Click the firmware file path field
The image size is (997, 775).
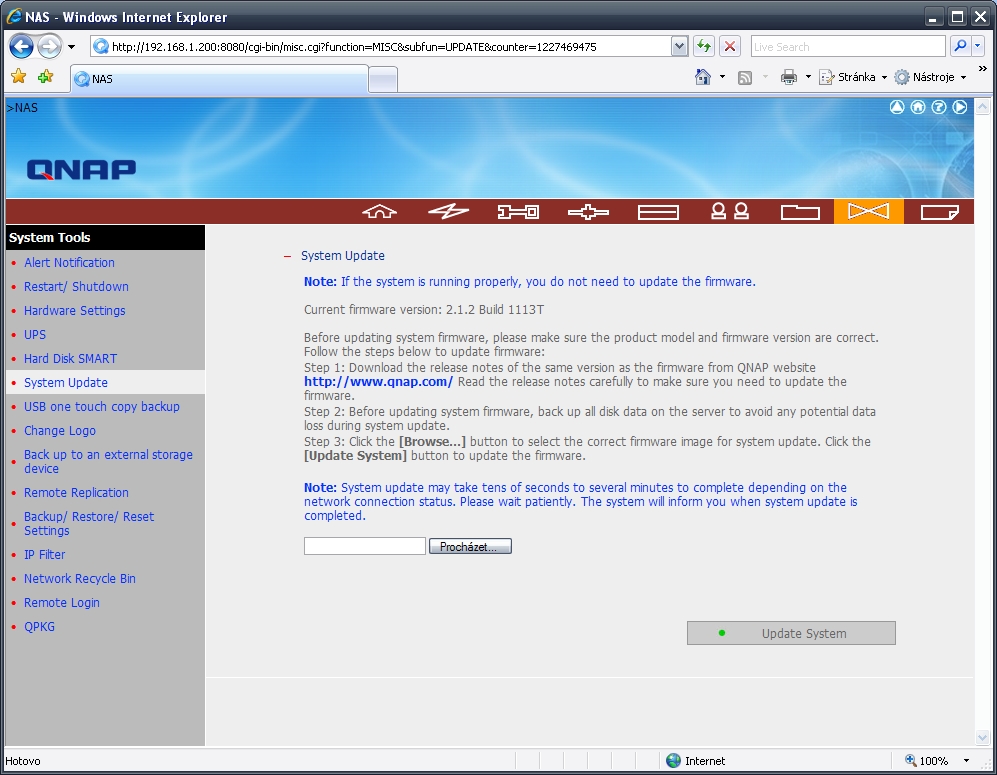click(x=364, y=546)
